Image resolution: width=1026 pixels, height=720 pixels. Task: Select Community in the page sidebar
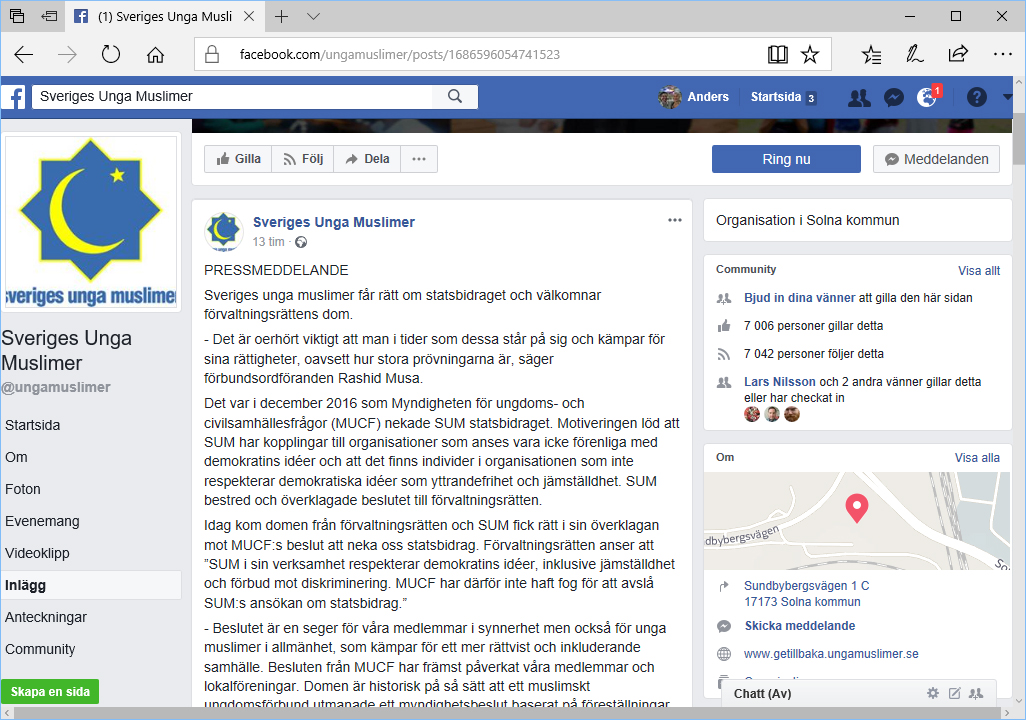(40, 649)
